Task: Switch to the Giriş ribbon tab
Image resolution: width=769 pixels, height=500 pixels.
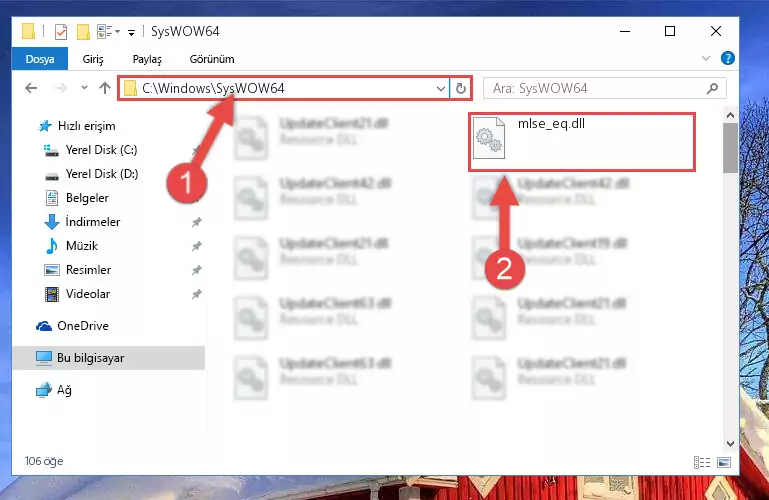Action: [93, 59]
